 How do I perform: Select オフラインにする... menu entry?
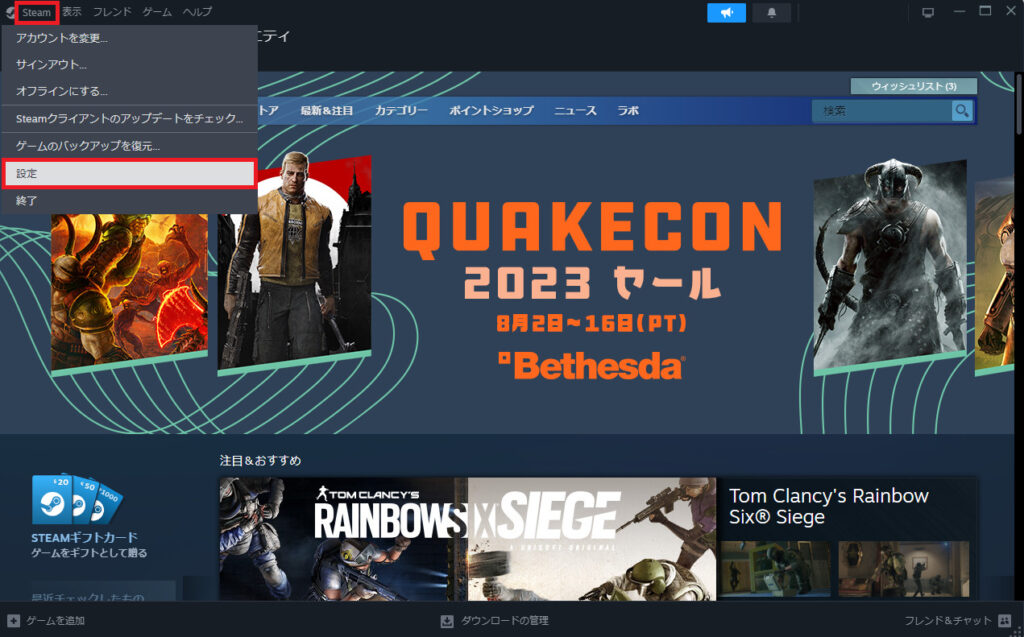tap(129, 91)
